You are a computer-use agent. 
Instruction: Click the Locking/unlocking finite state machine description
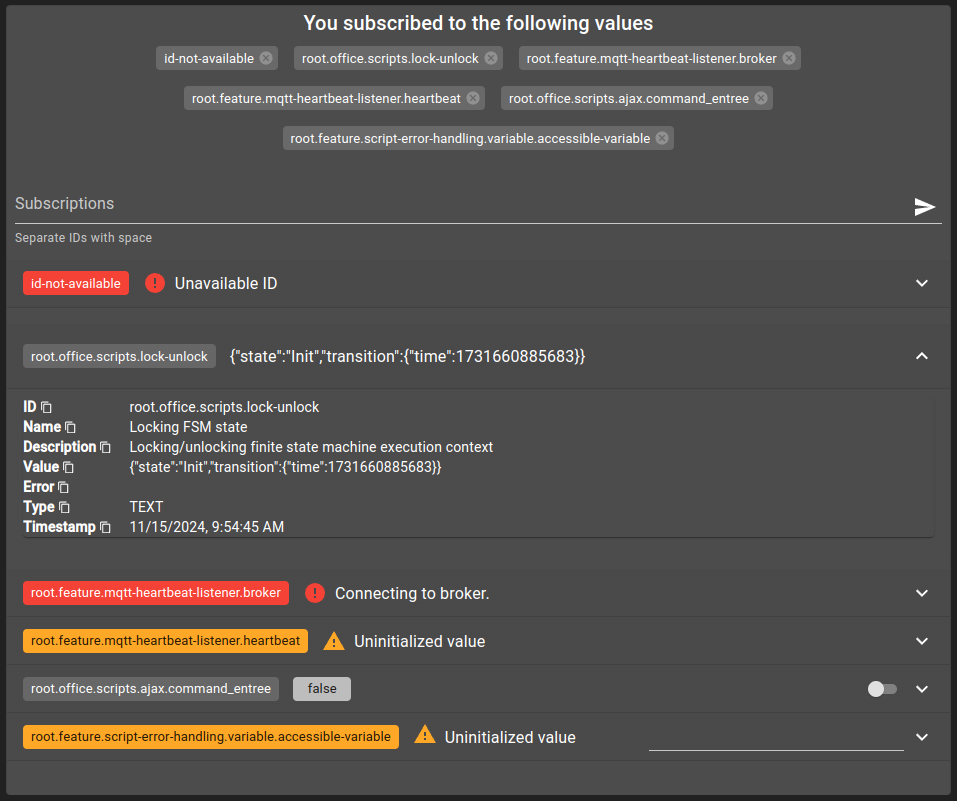[x=311, y=447]
